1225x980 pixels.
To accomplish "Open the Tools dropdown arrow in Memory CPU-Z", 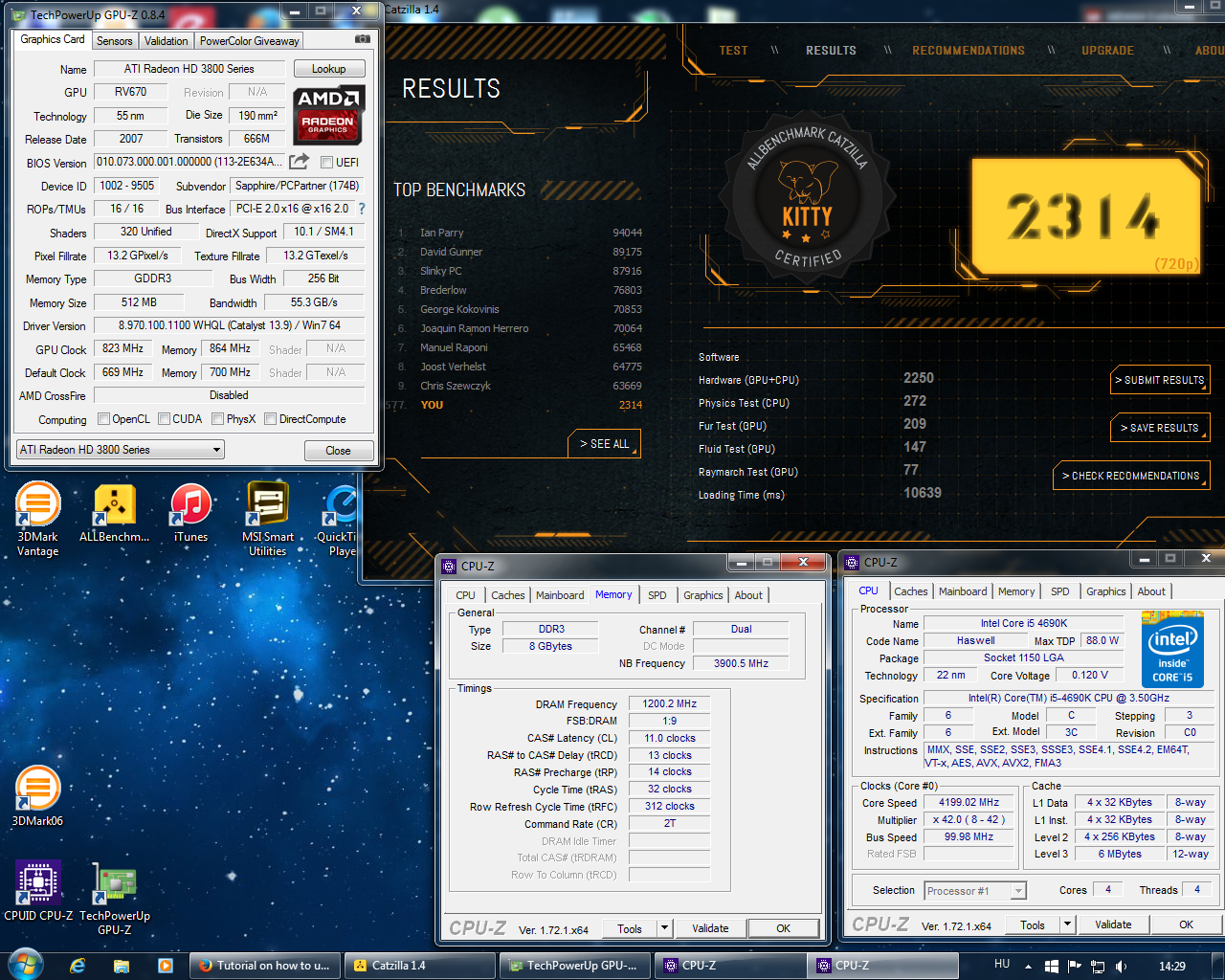I will point(664,928).
